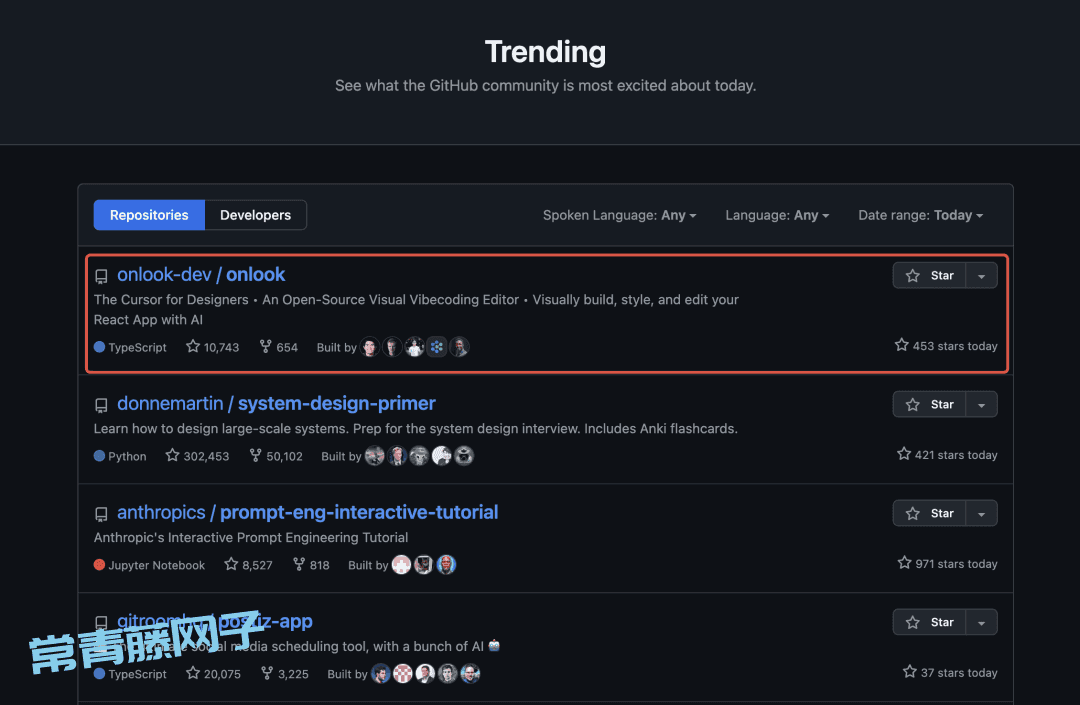Open the Spoken Language filter dropdown
Viewport: 1080px width, 705px height.
[x=619, y=215]
